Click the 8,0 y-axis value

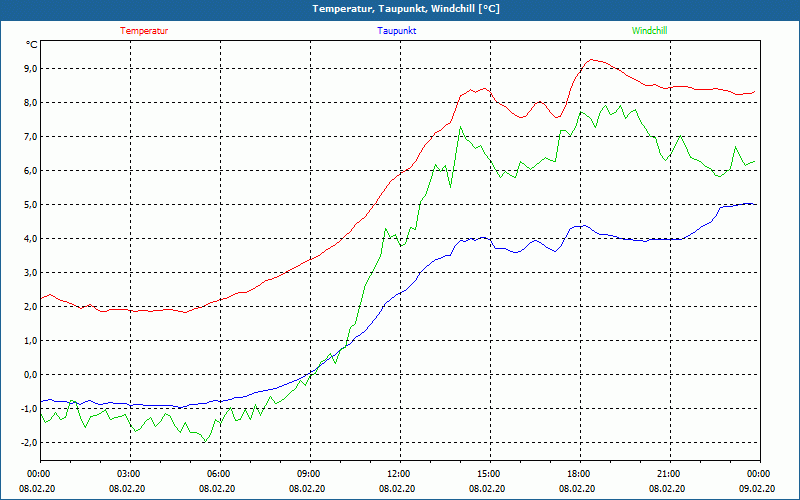pos(31,103)
